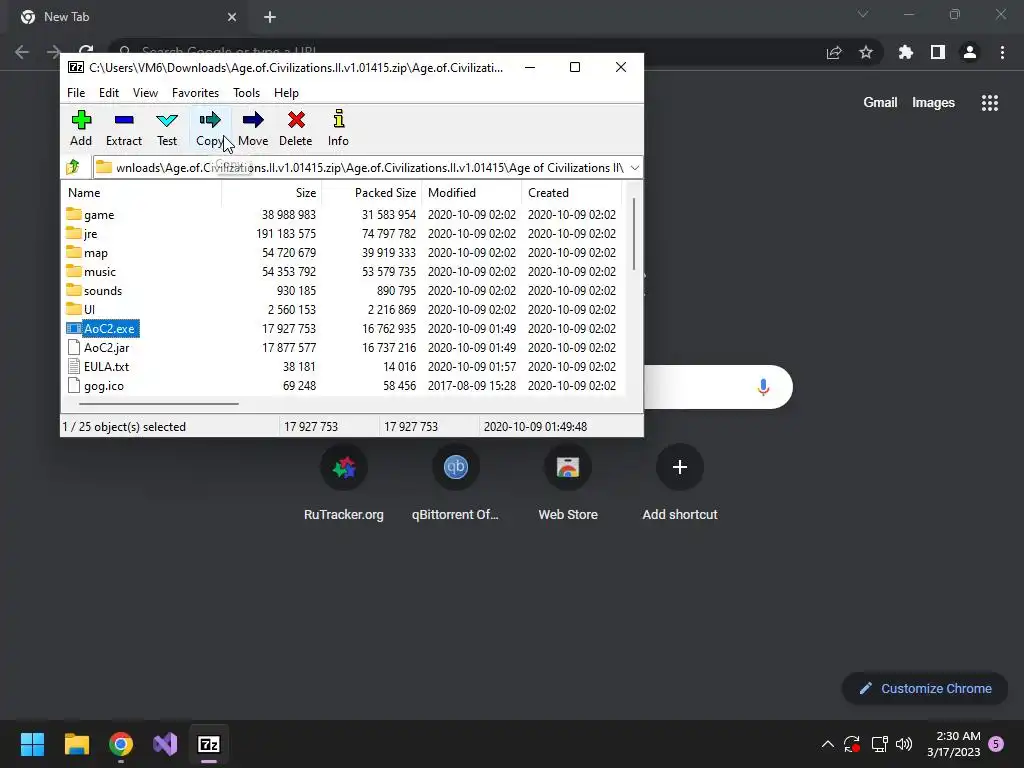Click the Gmail link
Screen dimensions: 1024x768
point(880,103)
